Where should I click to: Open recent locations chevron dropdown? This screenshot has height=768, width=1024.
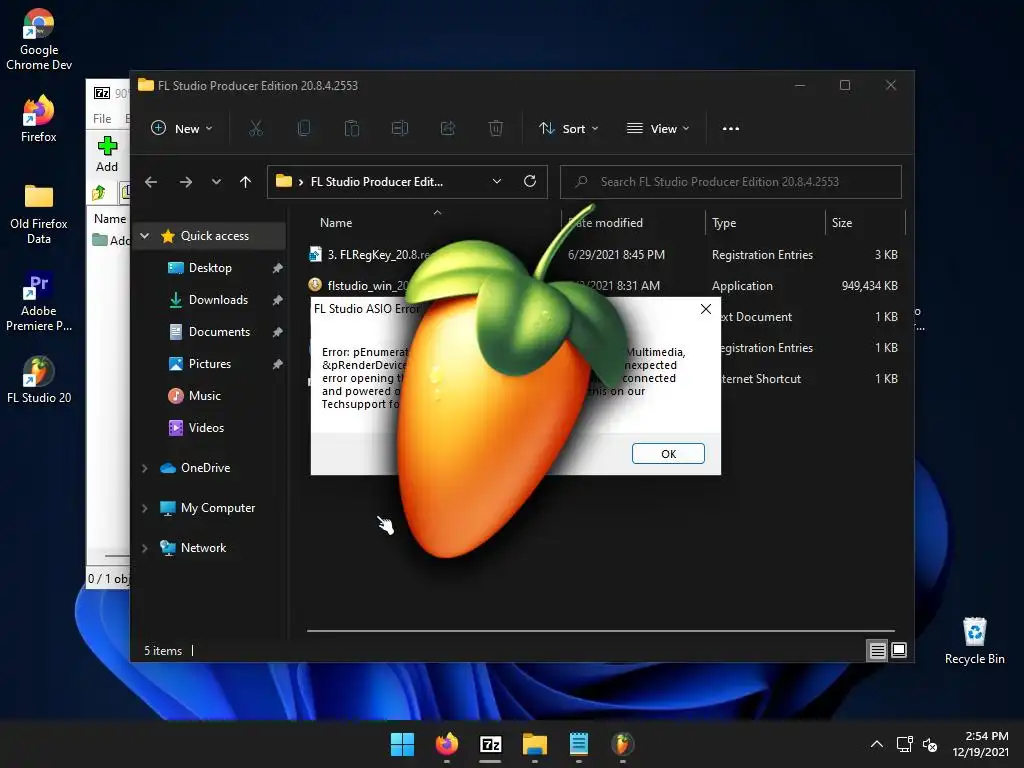click(x=216, y=182)
